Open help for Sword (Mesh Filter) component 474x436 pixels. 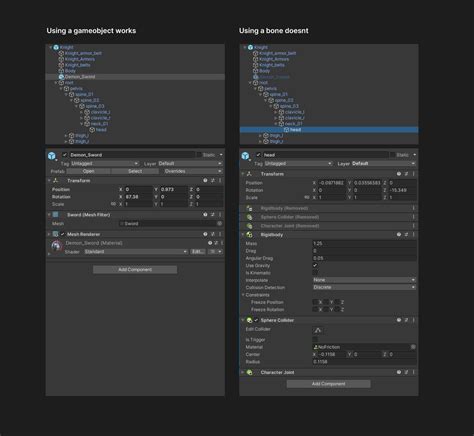coord(205,215)
